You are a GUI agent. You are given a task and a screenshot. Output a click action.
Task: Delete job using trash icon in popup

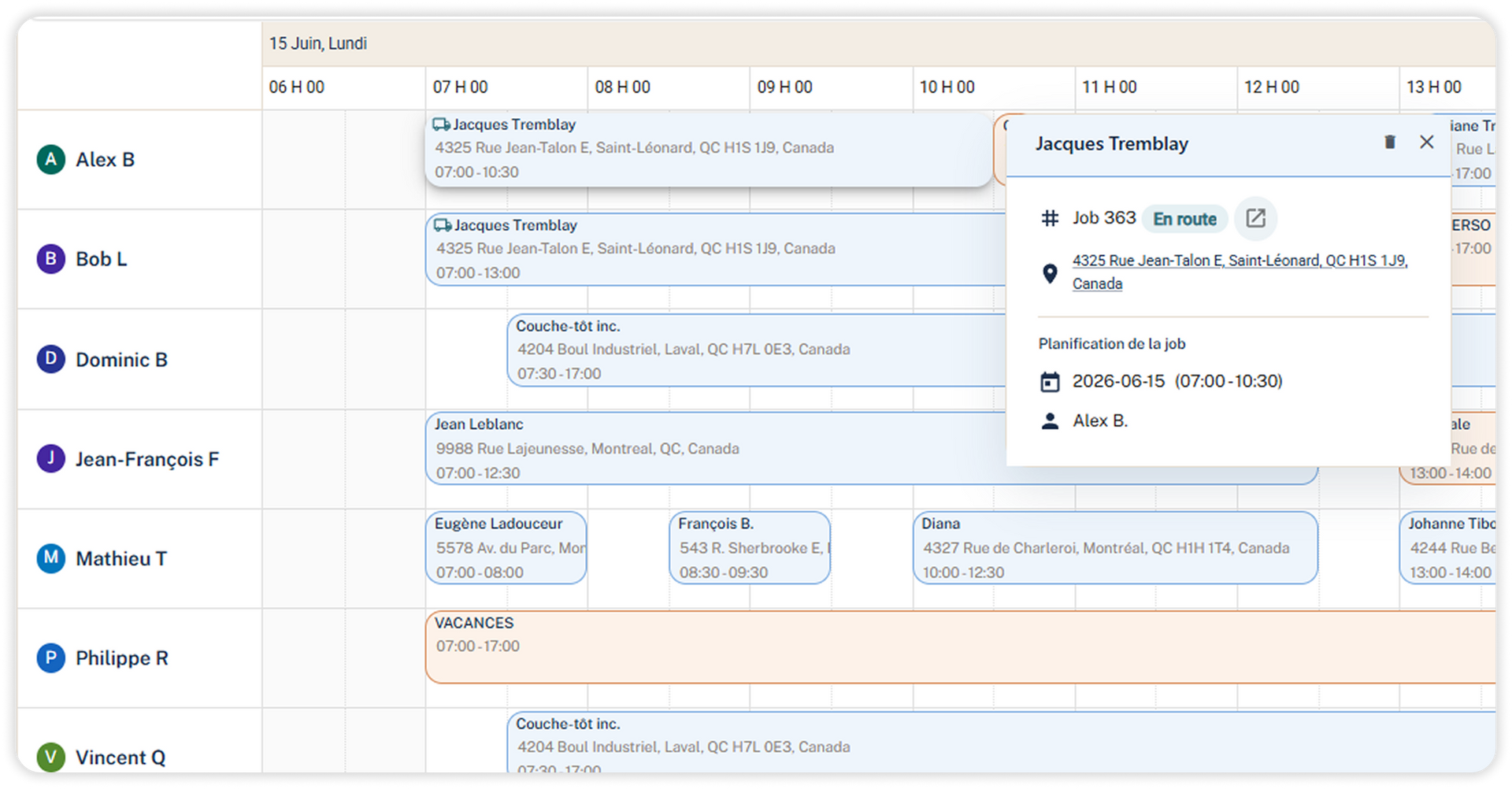(1390, 142)
